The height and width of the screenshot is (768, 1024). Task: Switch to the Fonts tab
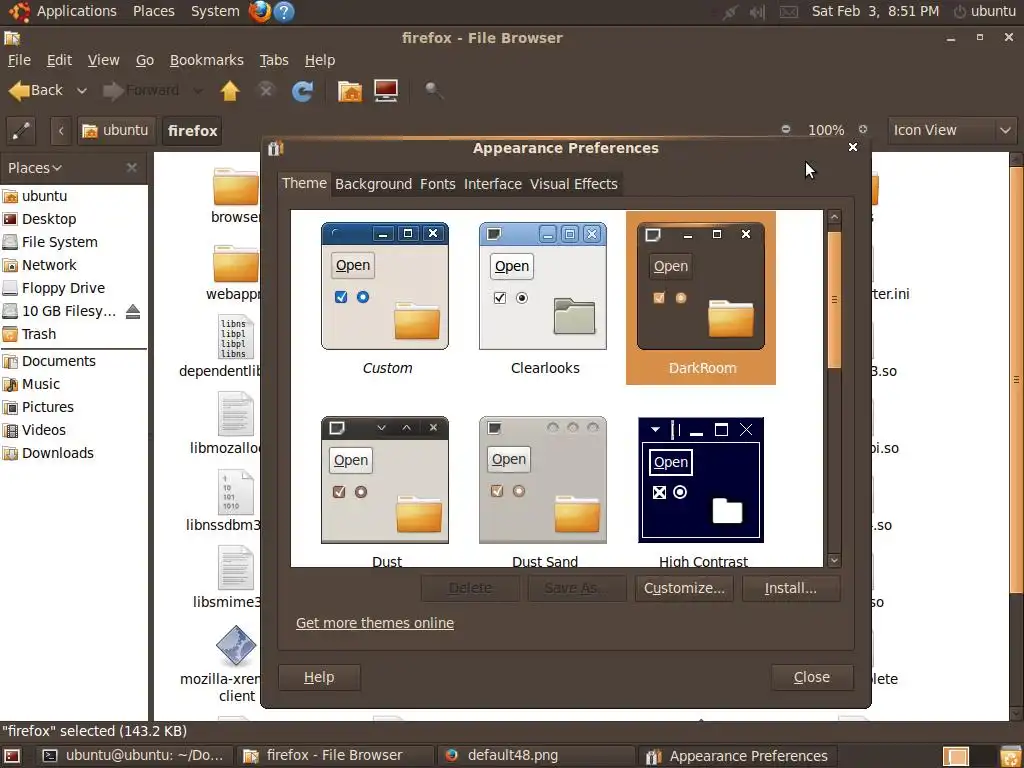coord(438,184)
